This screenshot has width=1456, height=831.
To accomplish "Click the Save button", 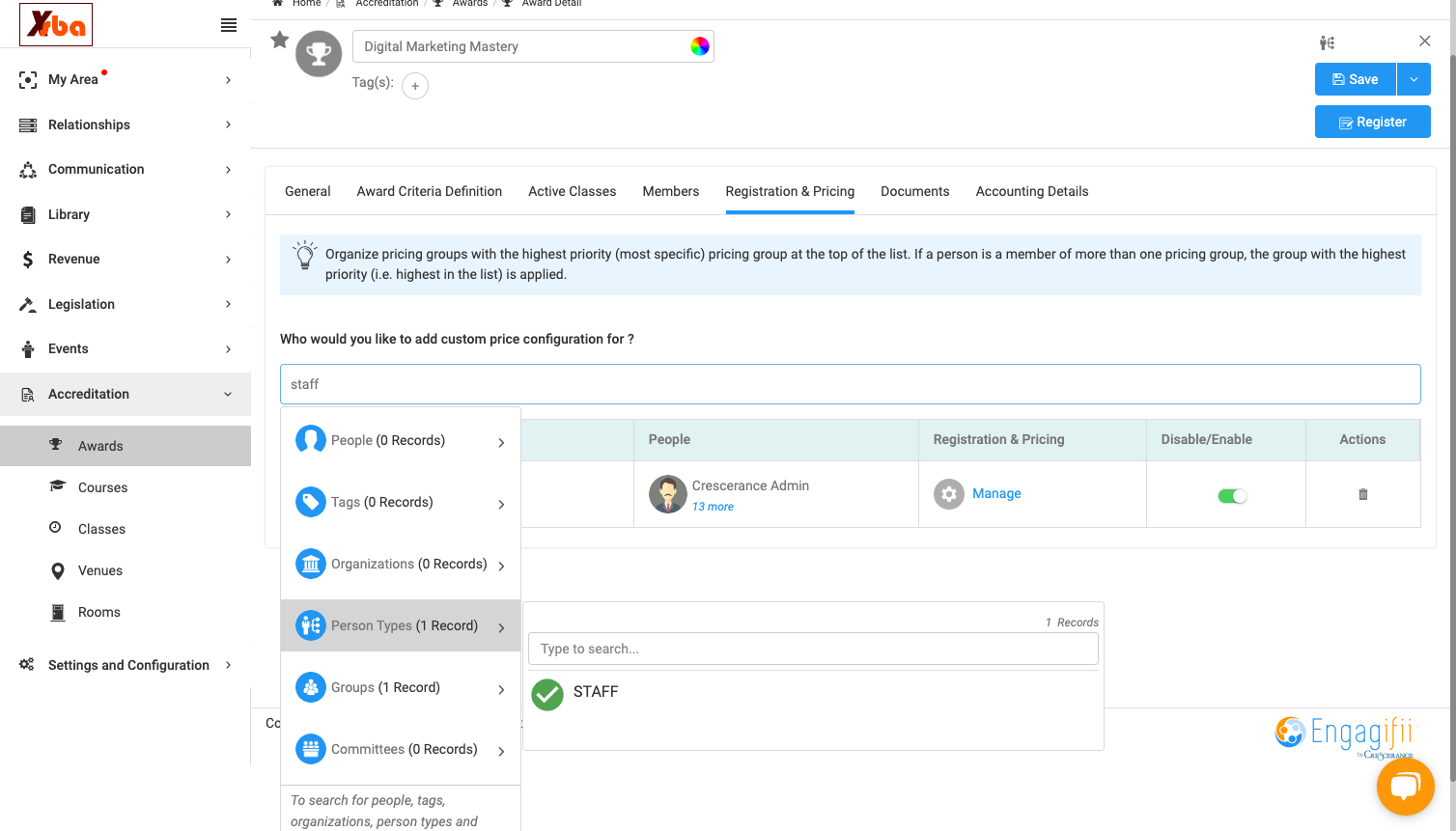I will click(1356, 79).
